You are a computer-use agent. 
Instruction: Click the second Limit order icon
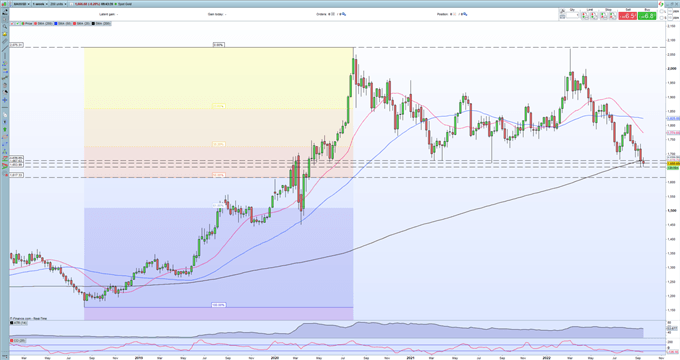(594, 16)
